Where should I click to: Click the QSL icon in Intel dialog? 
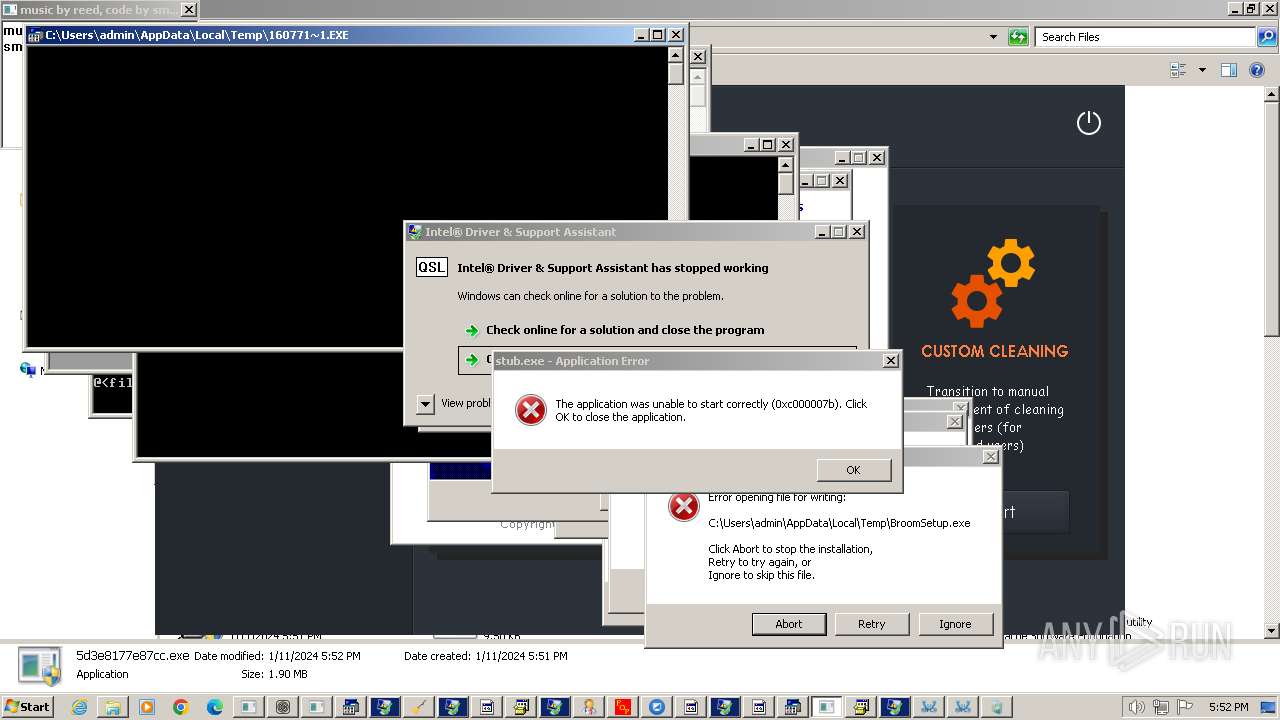[432, 267]
